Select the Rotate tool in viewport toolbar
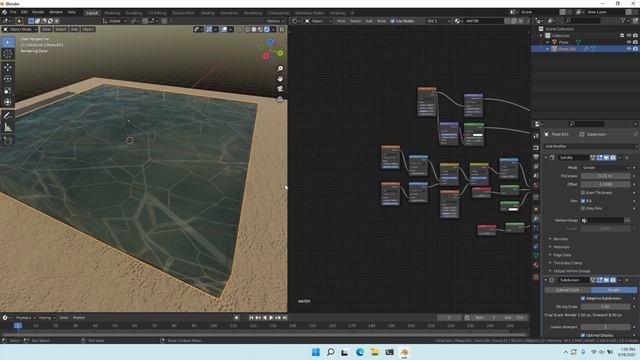 [8, 79]
